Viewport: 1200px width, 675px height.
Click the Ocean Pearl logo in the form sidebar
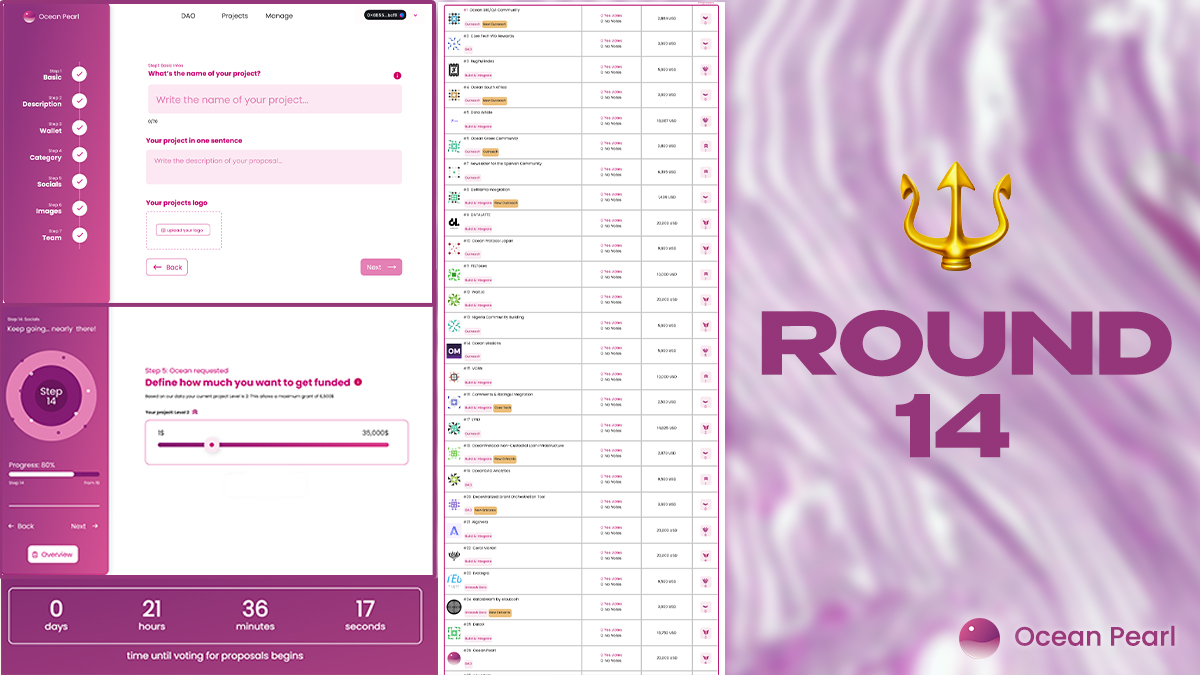click(x=52, y=16)
